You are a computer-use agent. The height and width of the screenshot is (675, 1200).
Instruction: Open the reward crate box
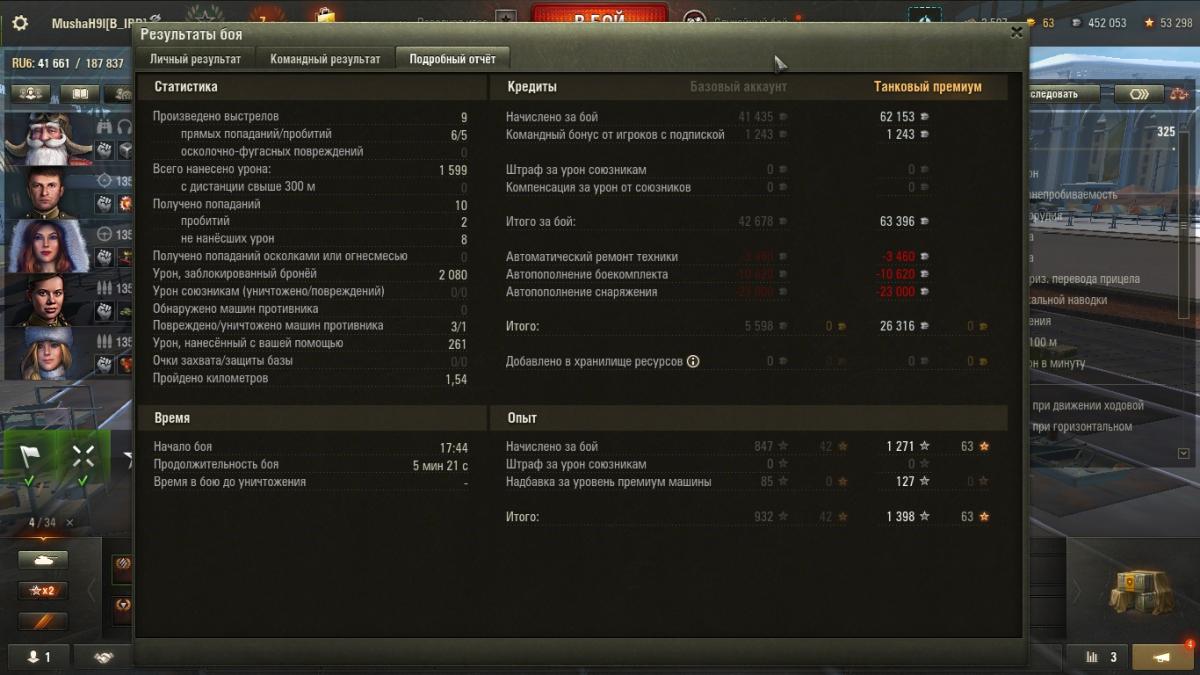(1140, 591)
